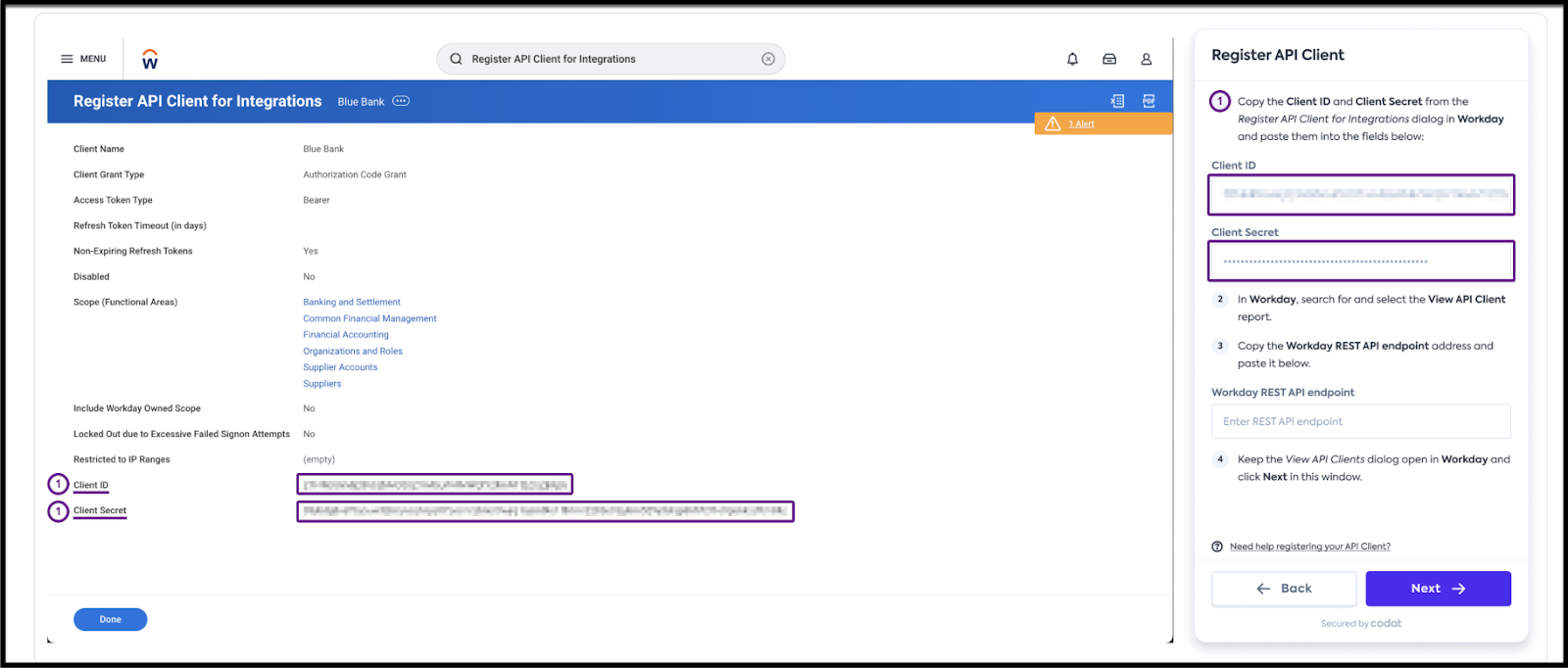Click the Secured by codat footer text
The image size is (1568, 668).
(x=1361, y=623)
